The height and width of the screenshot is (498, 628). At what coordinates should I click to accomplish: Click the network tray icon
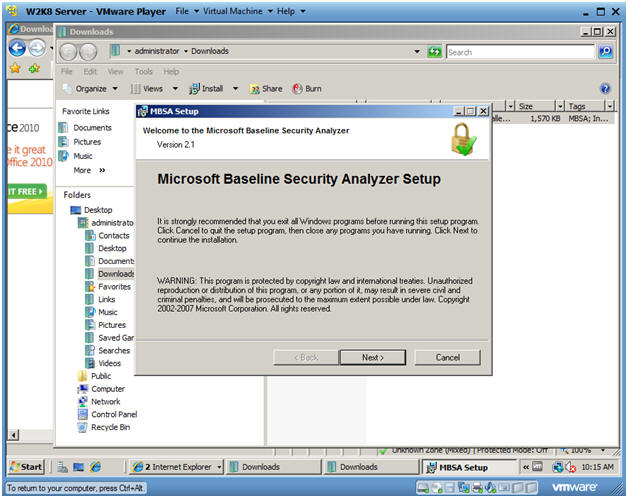(558, 467)
